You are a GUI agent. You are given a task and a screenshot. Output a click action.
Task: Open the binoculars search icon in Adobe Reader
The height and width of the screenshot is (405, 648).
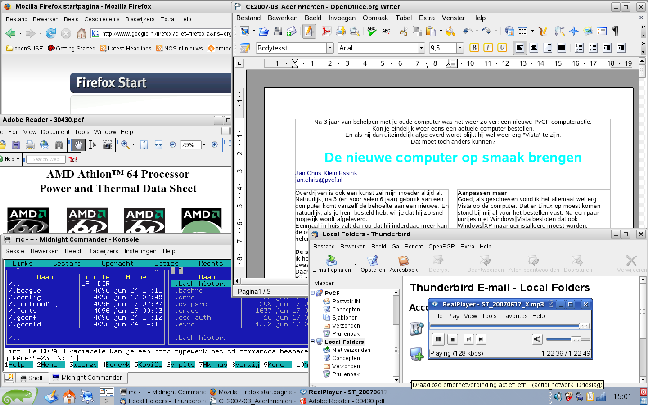click(59, 145)
